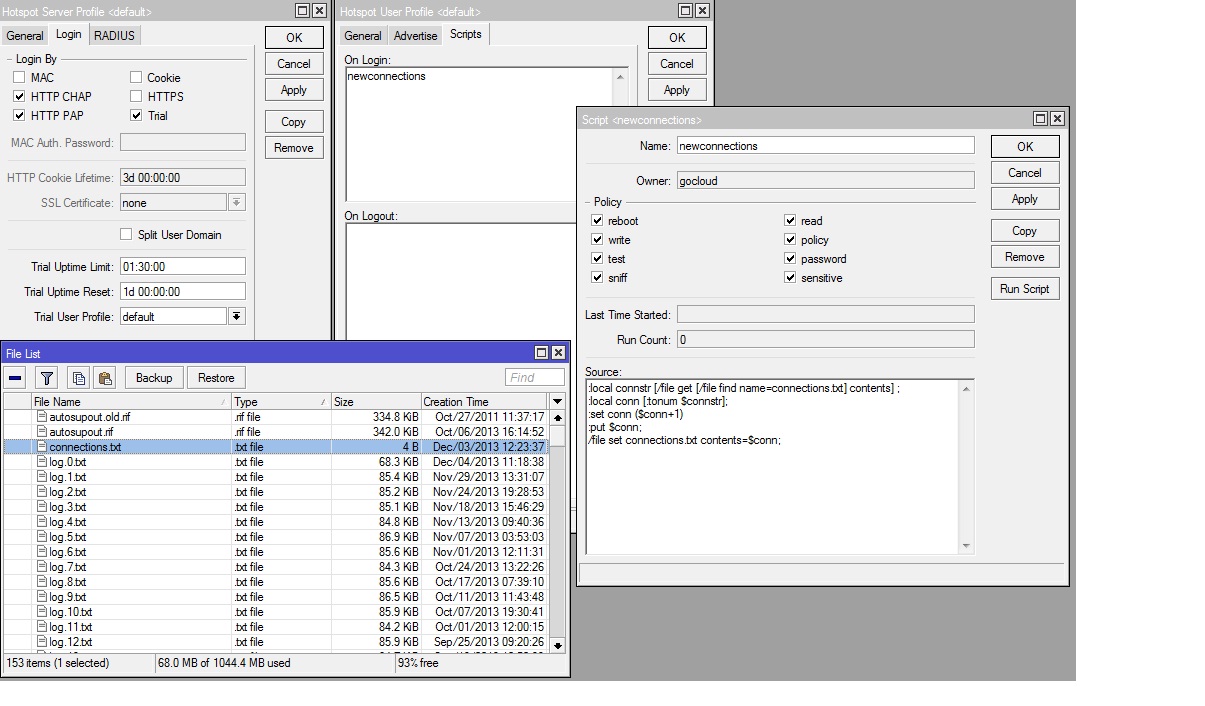Uncheck the Trial login option

coord(137,116)
